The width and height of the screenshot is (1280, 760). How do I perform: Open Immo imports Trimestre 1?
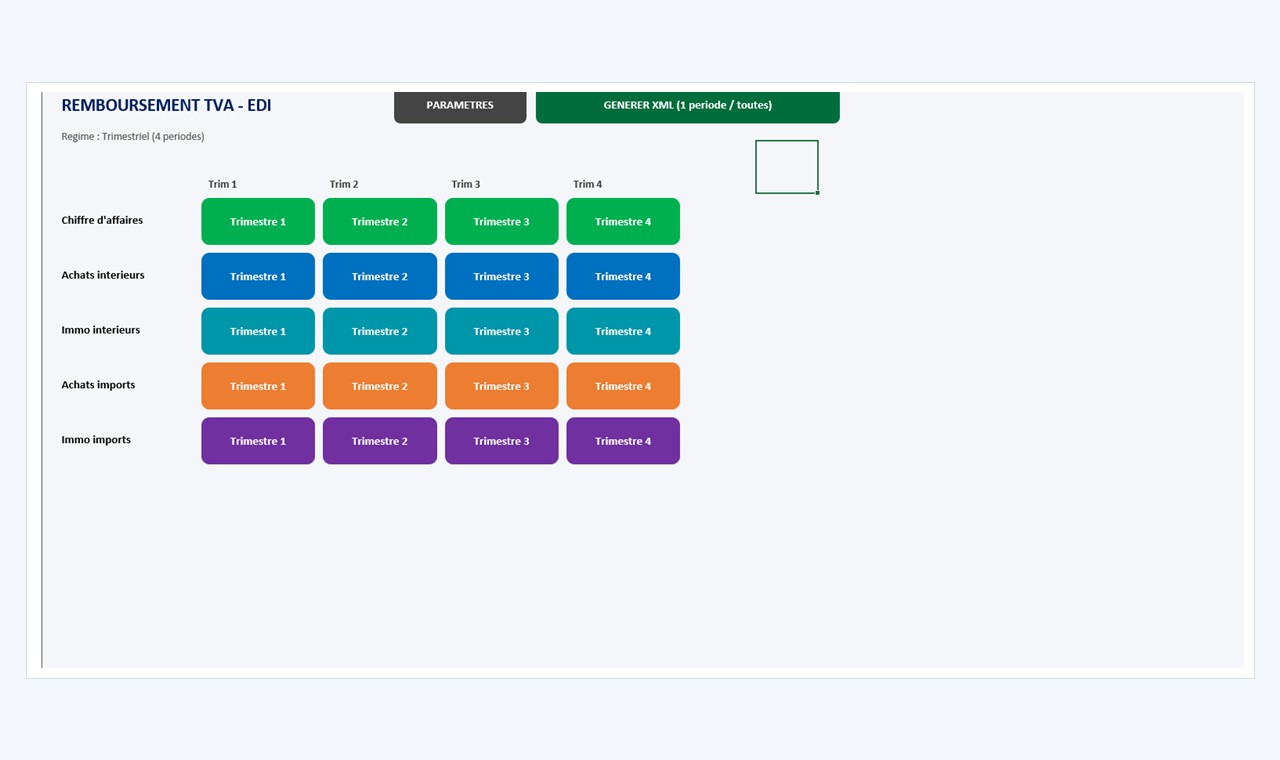click(258, 441)
